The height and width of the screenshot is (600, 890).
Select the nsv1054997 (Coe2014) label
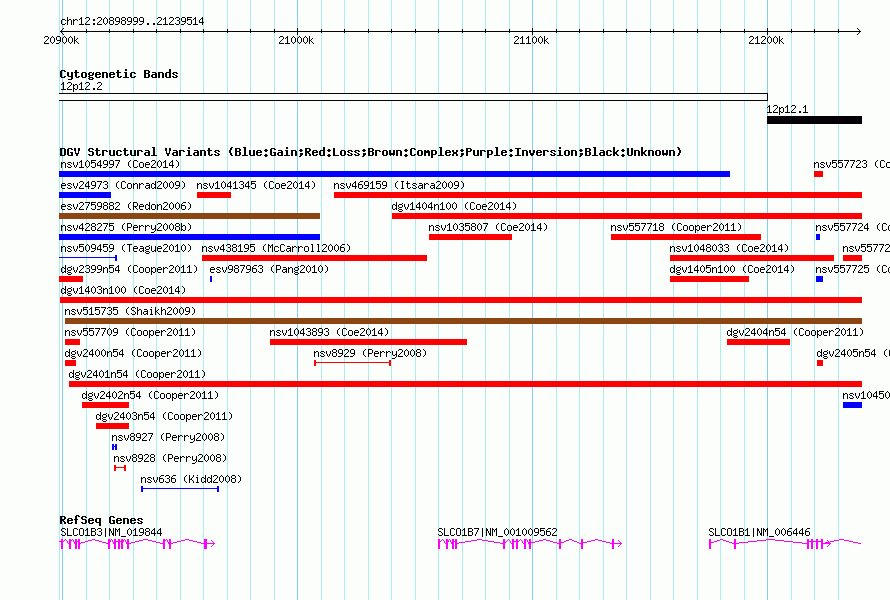pos(120,164)
